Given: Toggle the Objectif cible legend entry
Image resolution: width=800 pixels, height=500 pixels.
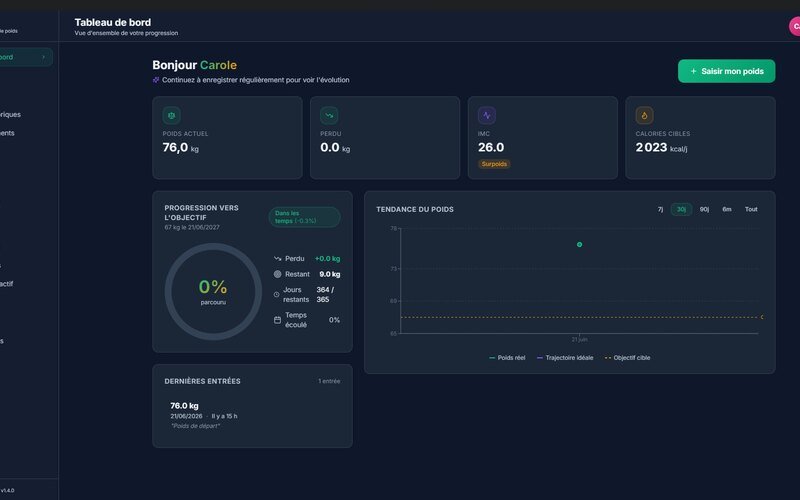Looking at the screenshot, I should tap(628, 358).
